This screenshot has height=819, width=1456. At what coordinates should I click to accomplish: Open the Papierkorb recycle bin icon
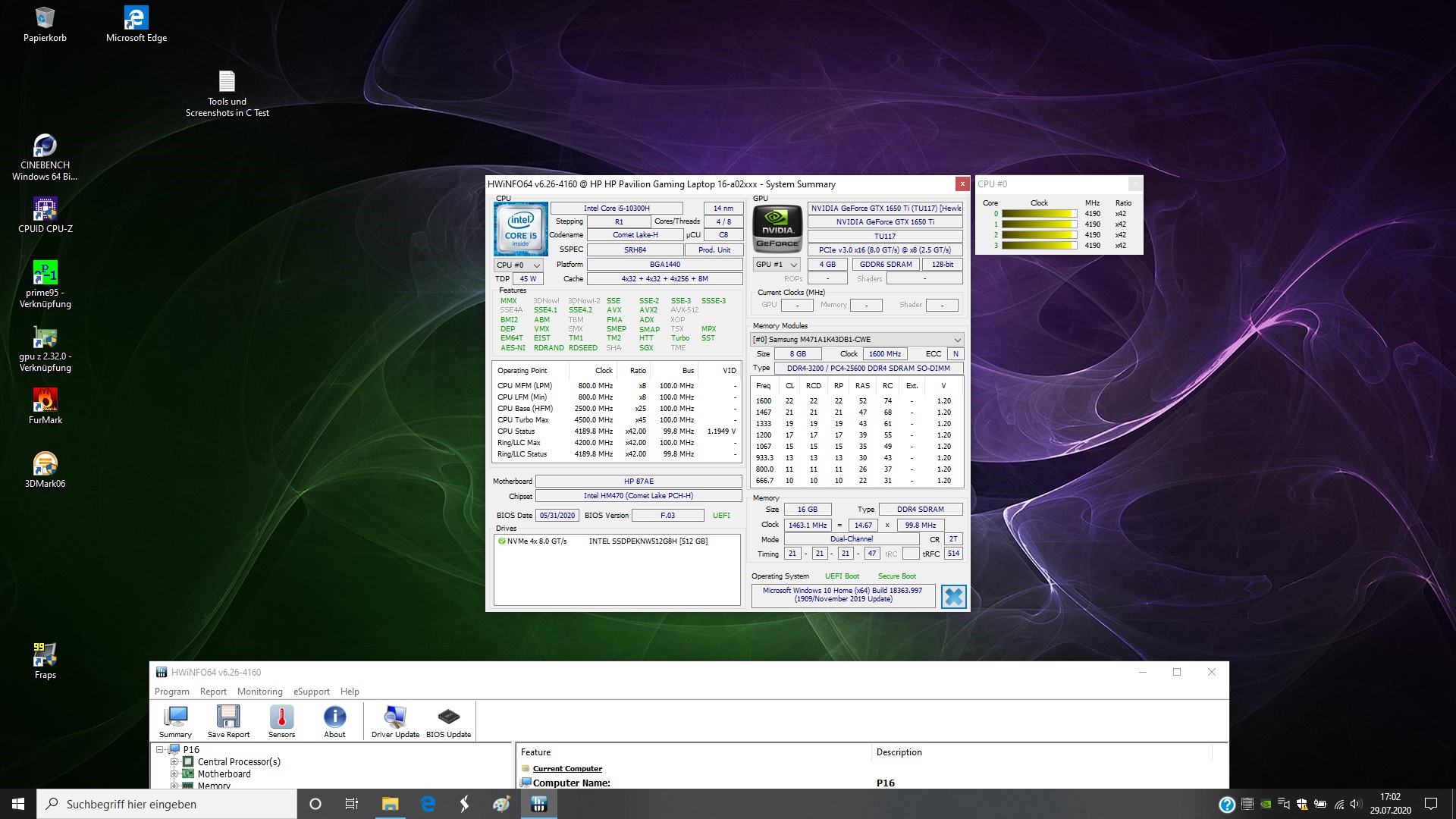45,24
